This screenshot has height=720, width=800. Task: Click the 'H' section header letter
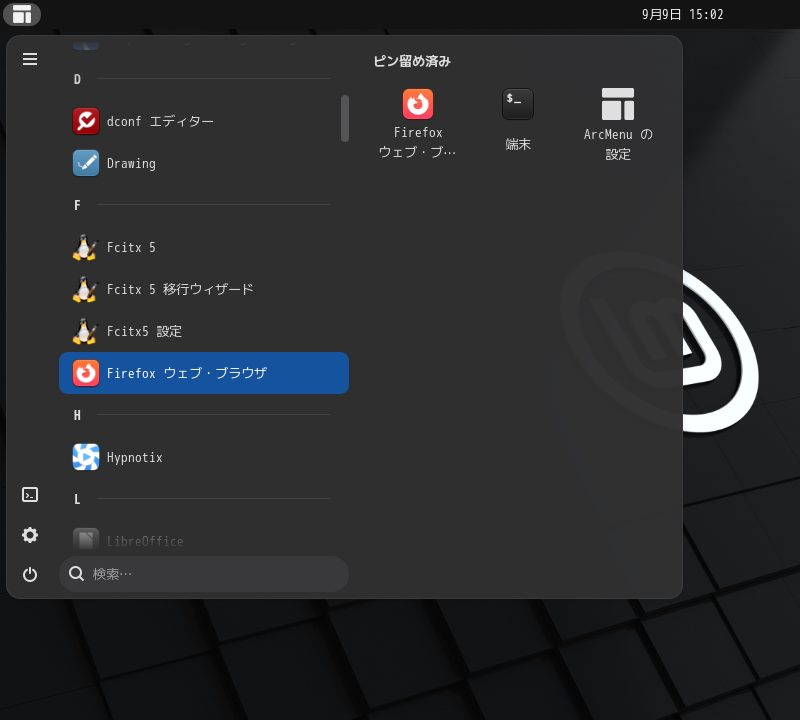tap(77, 415)
